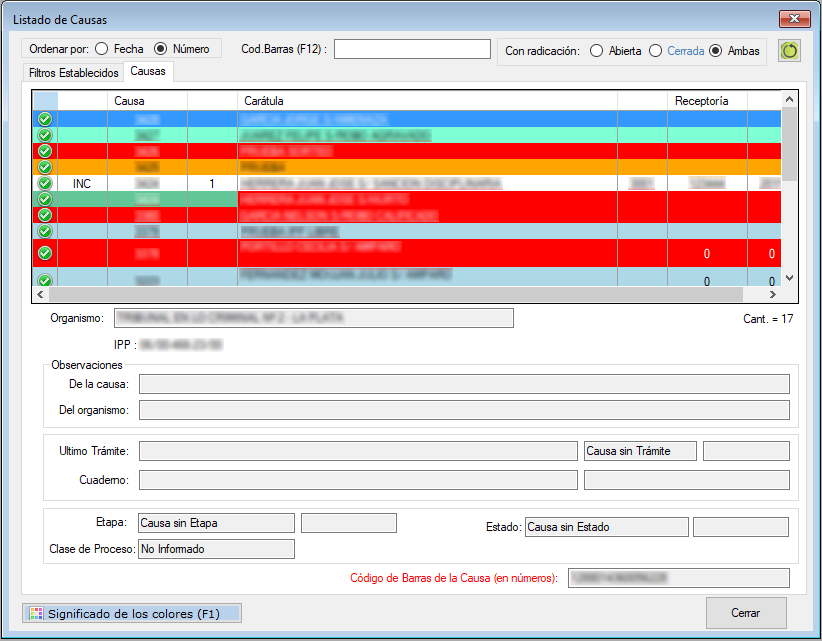Click the check icon in the INC row
The width and height of the screenshot is (822, 641).
(x=45, y=184)
